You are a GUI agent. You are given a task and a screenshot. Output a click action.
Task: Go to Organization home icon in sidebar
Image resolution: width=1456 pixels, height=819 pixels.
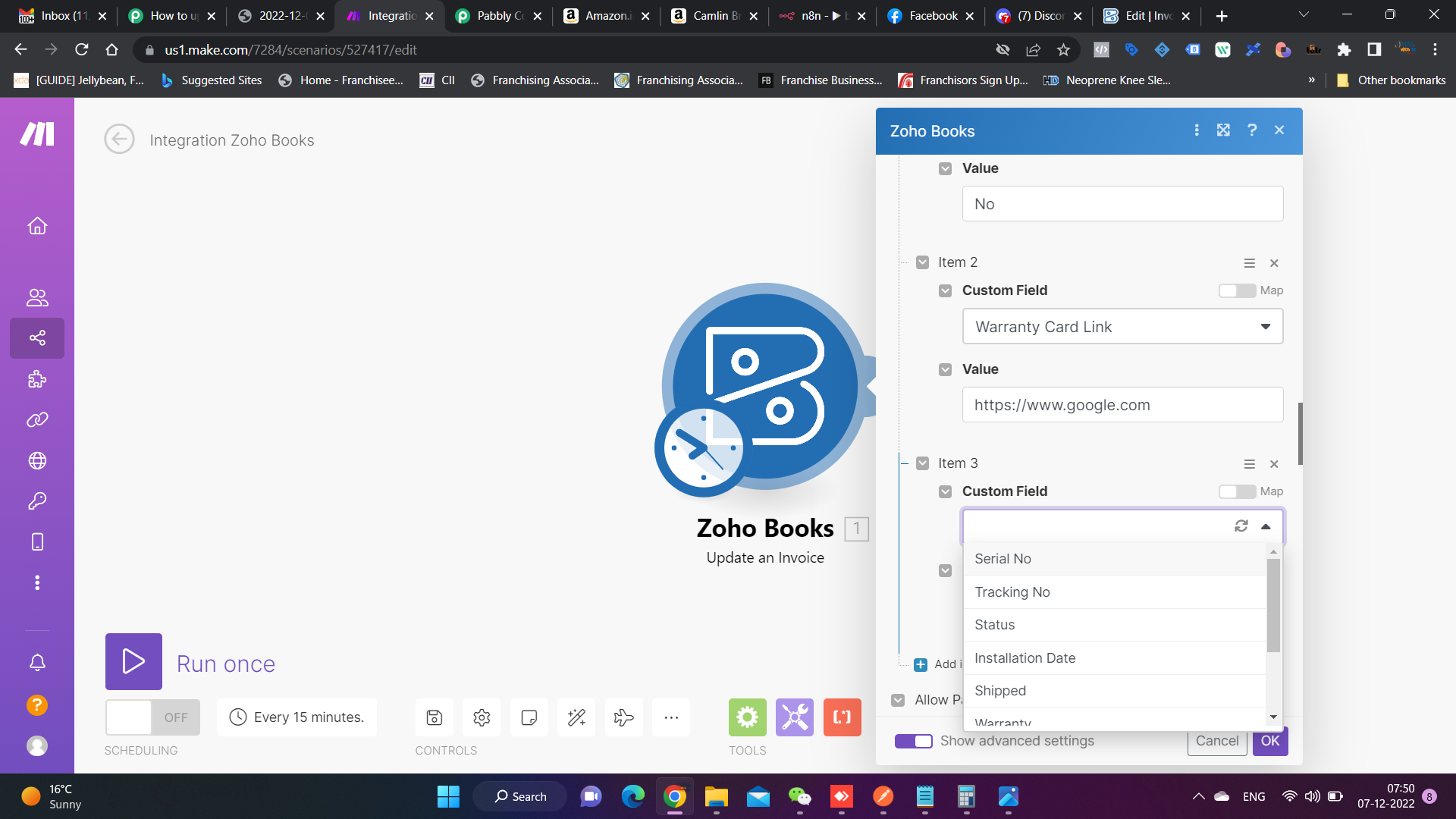tap(37, 226)
